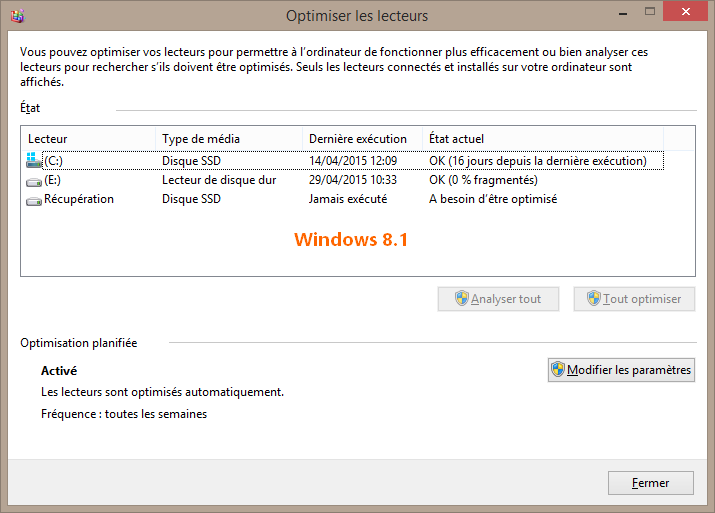Click 'Les lecteurs sont optimisés automatiquement.' text
The image size is (715, 513).
(x=162, y=392)
